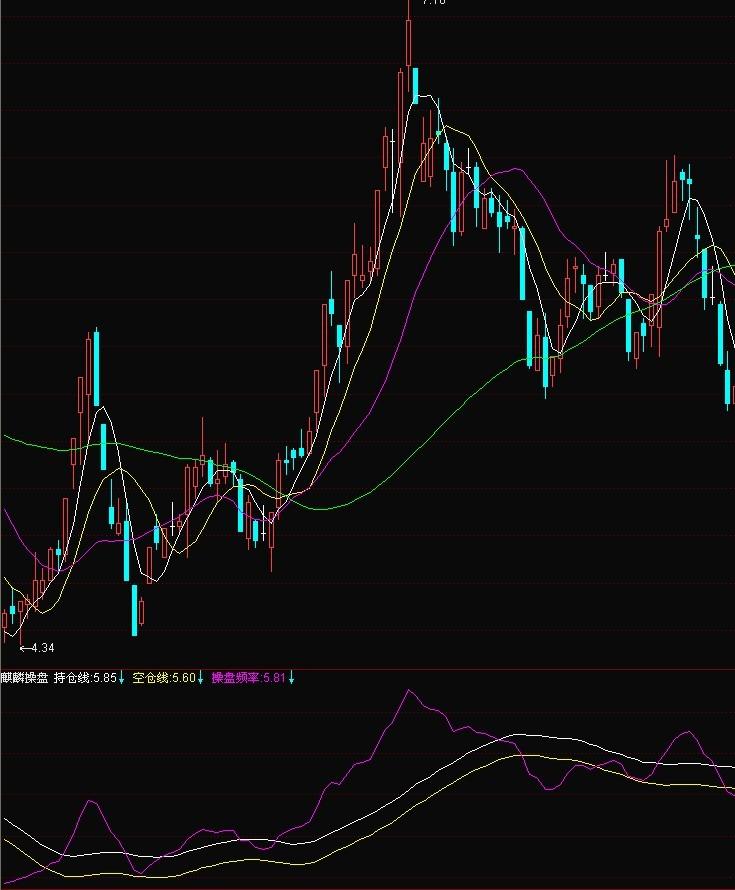
Task: Click the down arrow next to 空仓线:5.60
Action: click(200, 678)
